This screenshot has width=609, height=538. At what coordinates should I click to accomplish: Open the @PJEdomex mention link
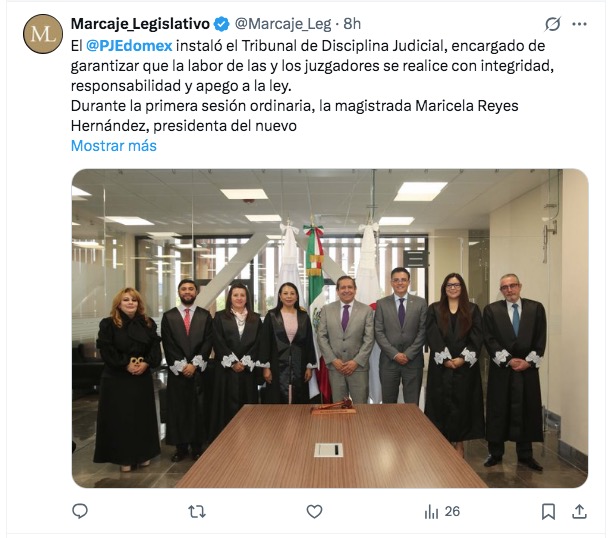pos(129,46)
